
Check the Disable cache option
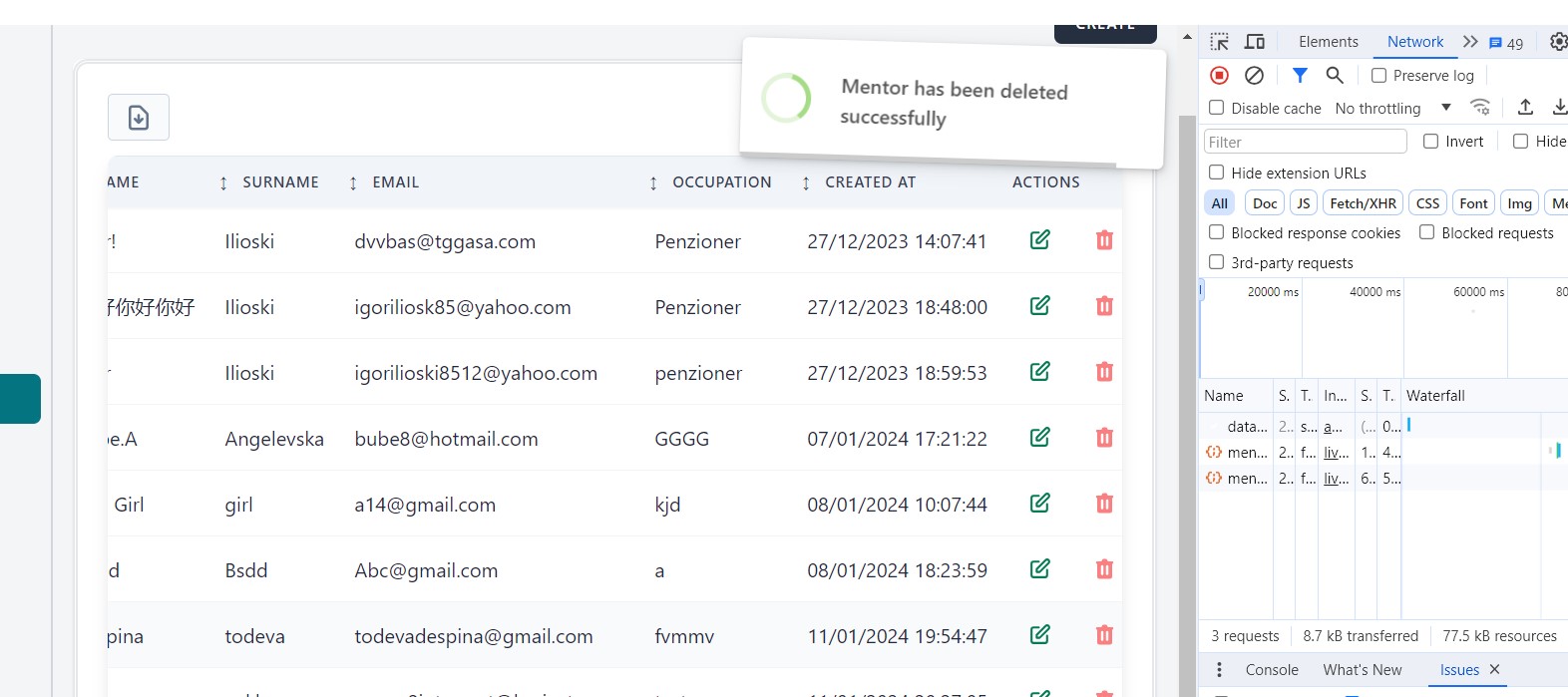pos(1217,108)
